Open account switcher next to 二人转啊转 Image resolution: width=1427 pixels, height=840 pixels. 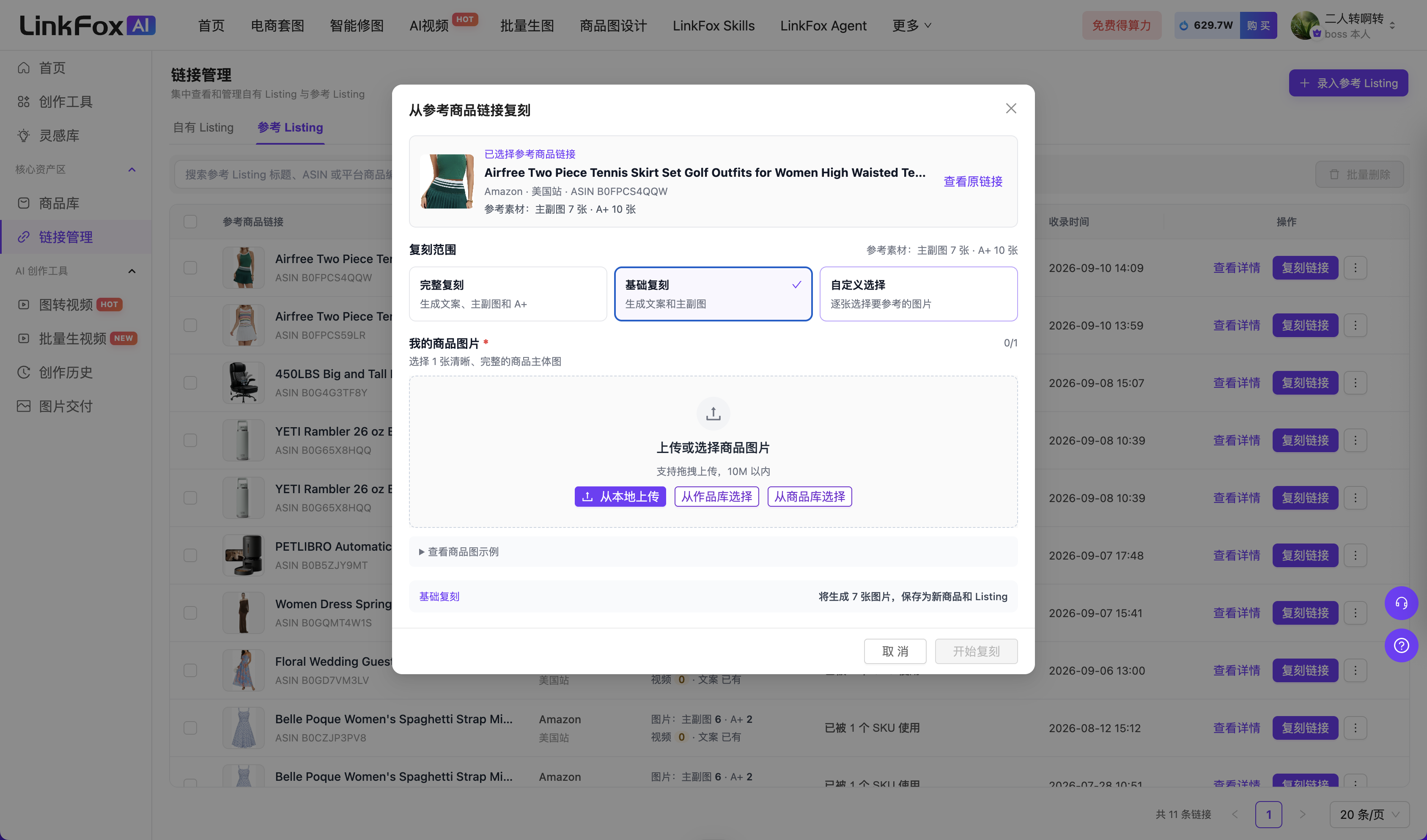click(x=1392, y=25)
